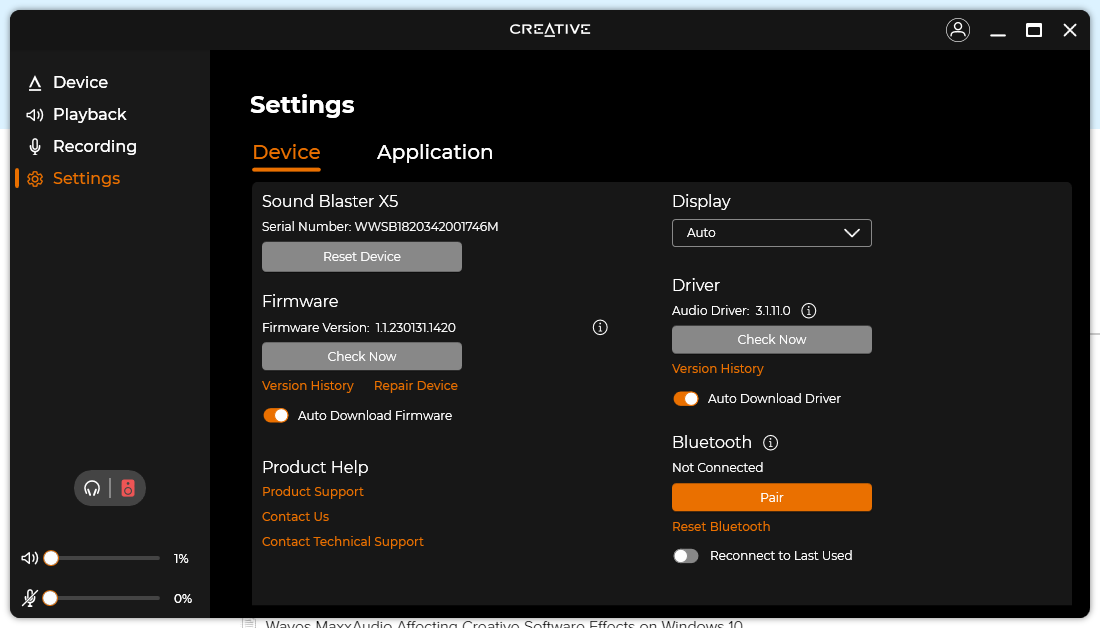Image resolution: width=1100 pixels, height=628 pixels.
Task: Click the serial number WWSB1820342001746M text
Action: [x=427, y=227]
